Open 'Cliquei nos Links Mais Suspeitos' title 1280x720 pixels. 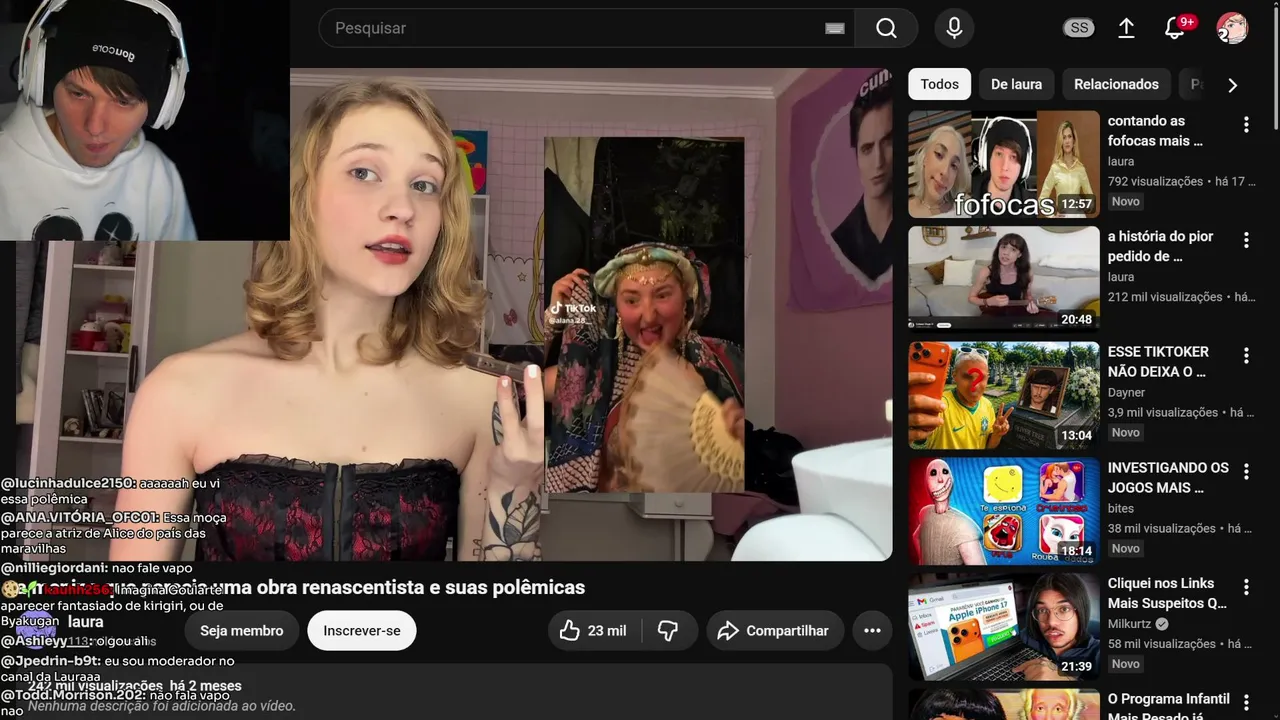click(x=1167, y=593)
